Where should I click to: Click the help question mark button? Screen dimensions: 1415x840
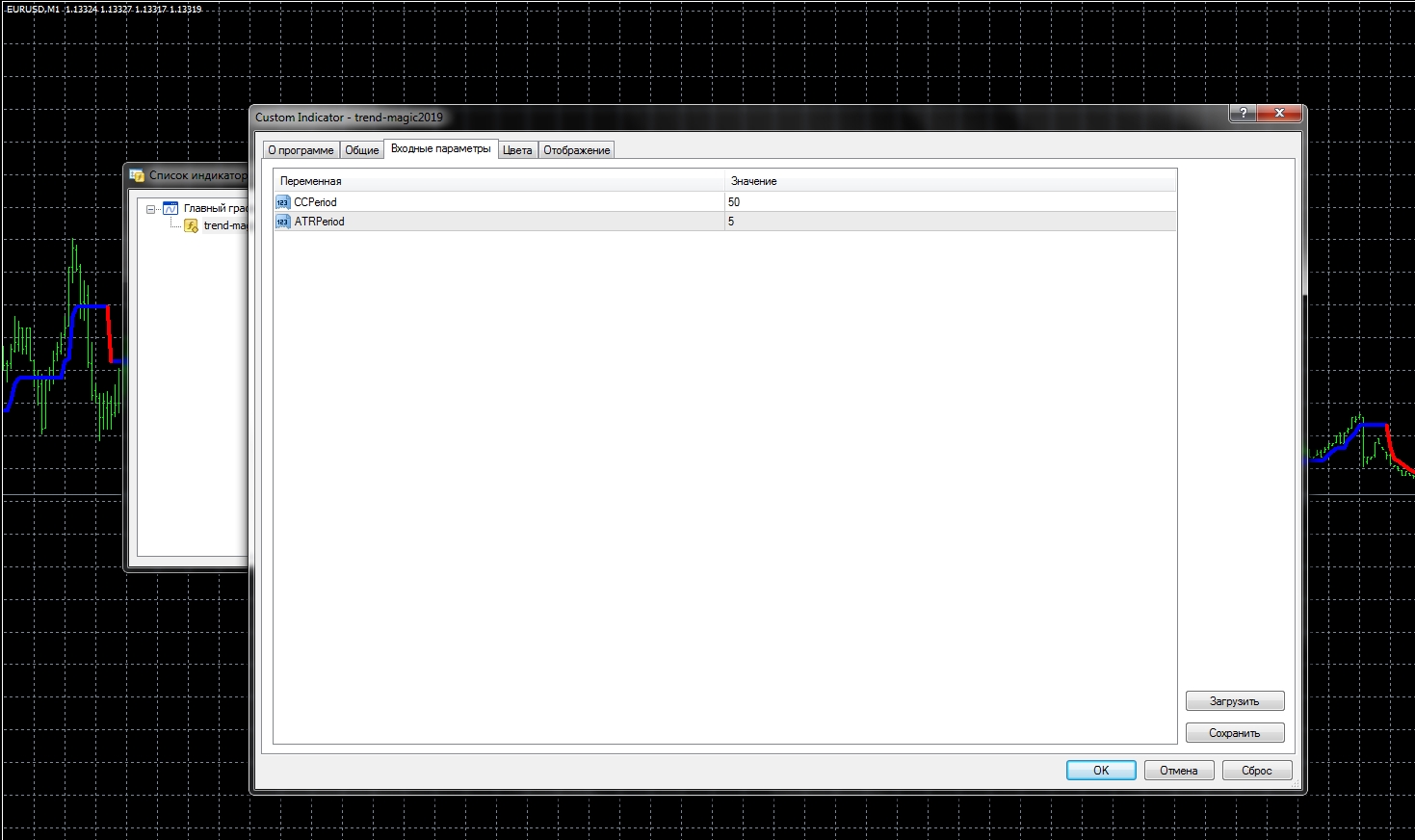(1243, 114)
